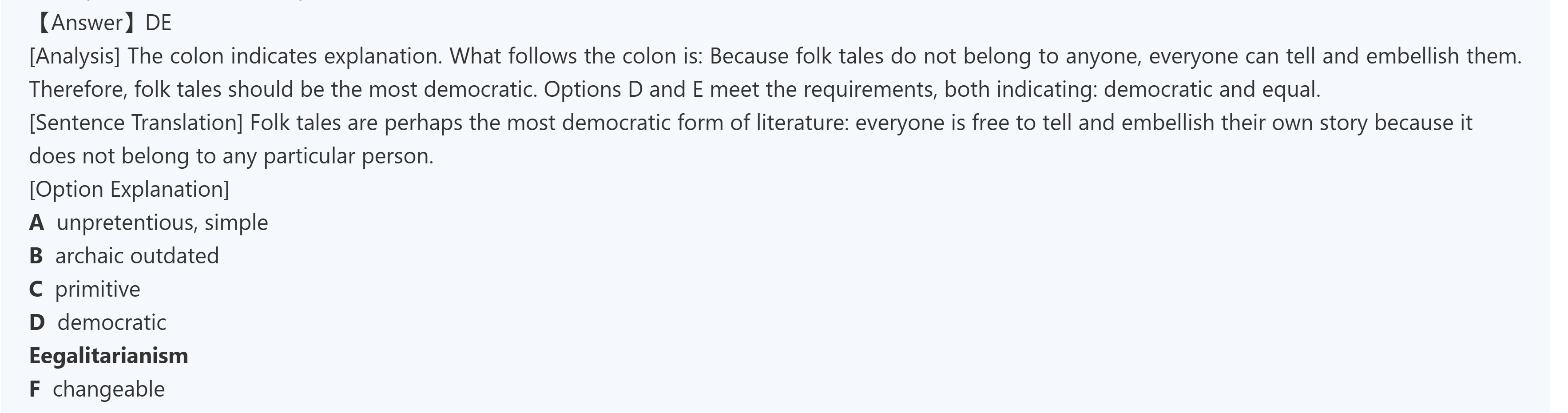Click the [Analysis] heading
The image size is (1568, 413).
[x=75, y=57]
